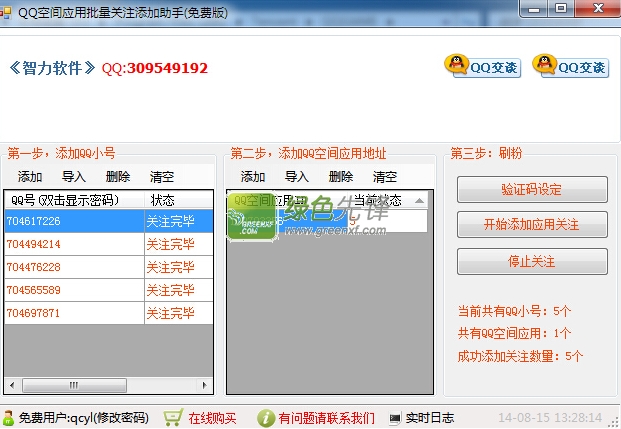Select QQ account row 704476228
The image size is (621, 429).
pyautogui.click(x=109, y=267)
